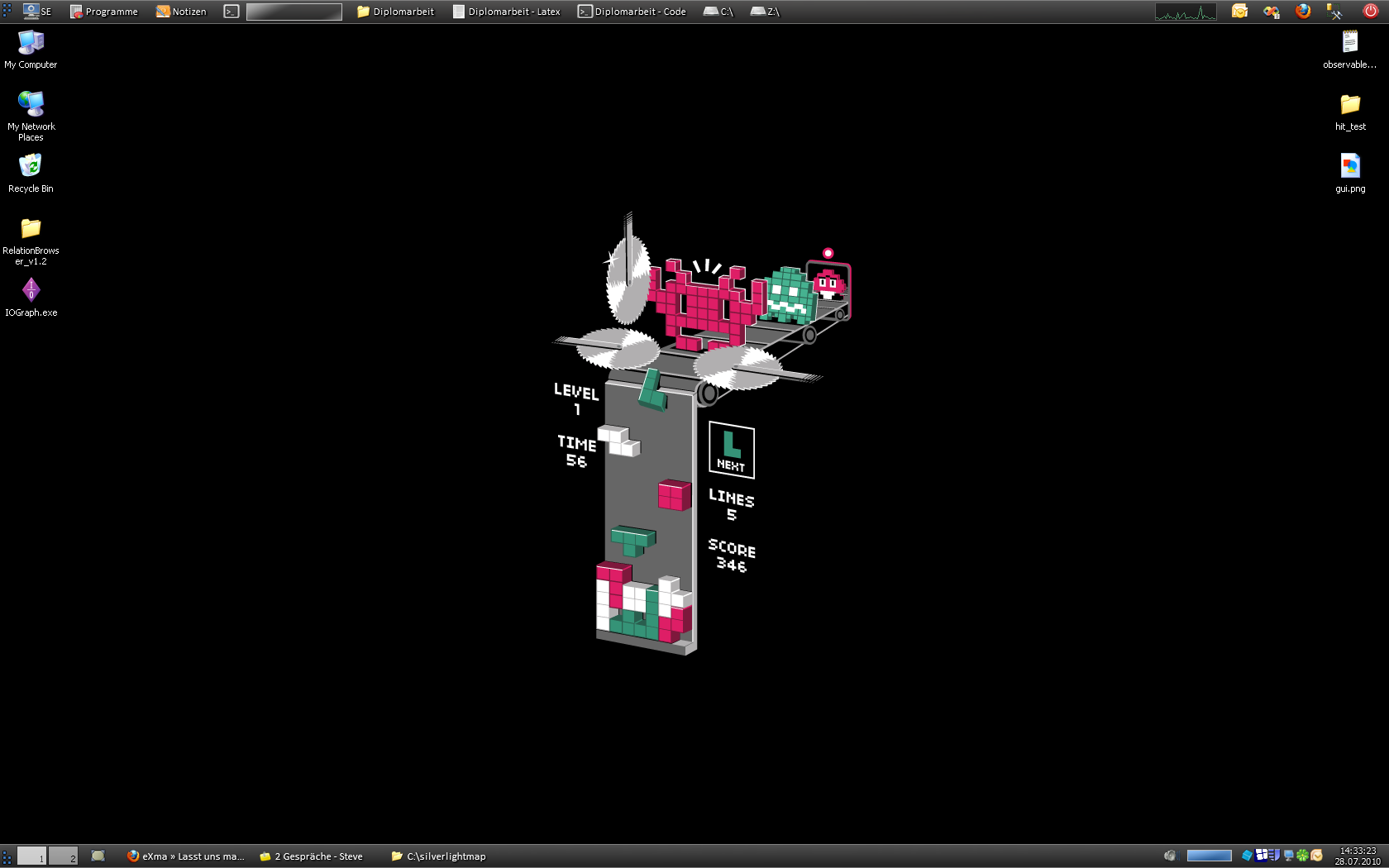This screenshot has height=868, width=1389.
Task: Switch to 2 Gespräche - Steve task
Action: click(x=312, y=856)
